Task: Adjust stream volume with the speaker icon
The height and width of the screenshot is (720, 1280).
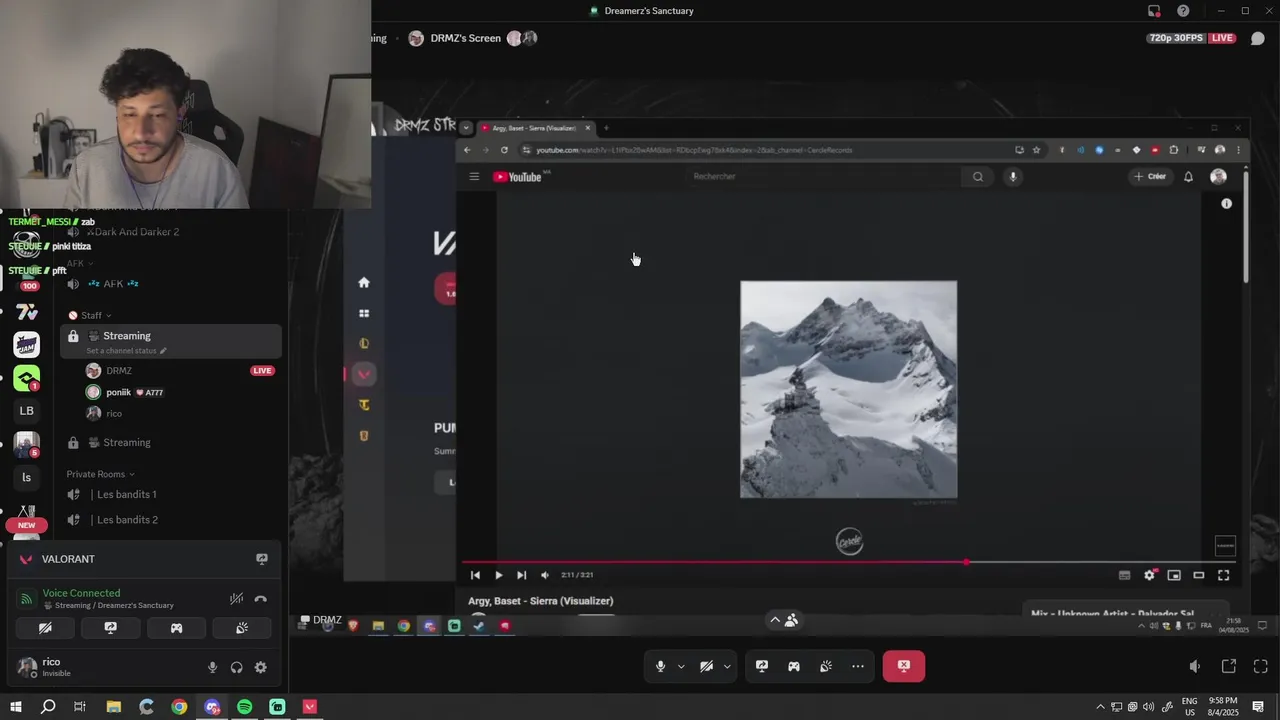Action: point(1195,666)
